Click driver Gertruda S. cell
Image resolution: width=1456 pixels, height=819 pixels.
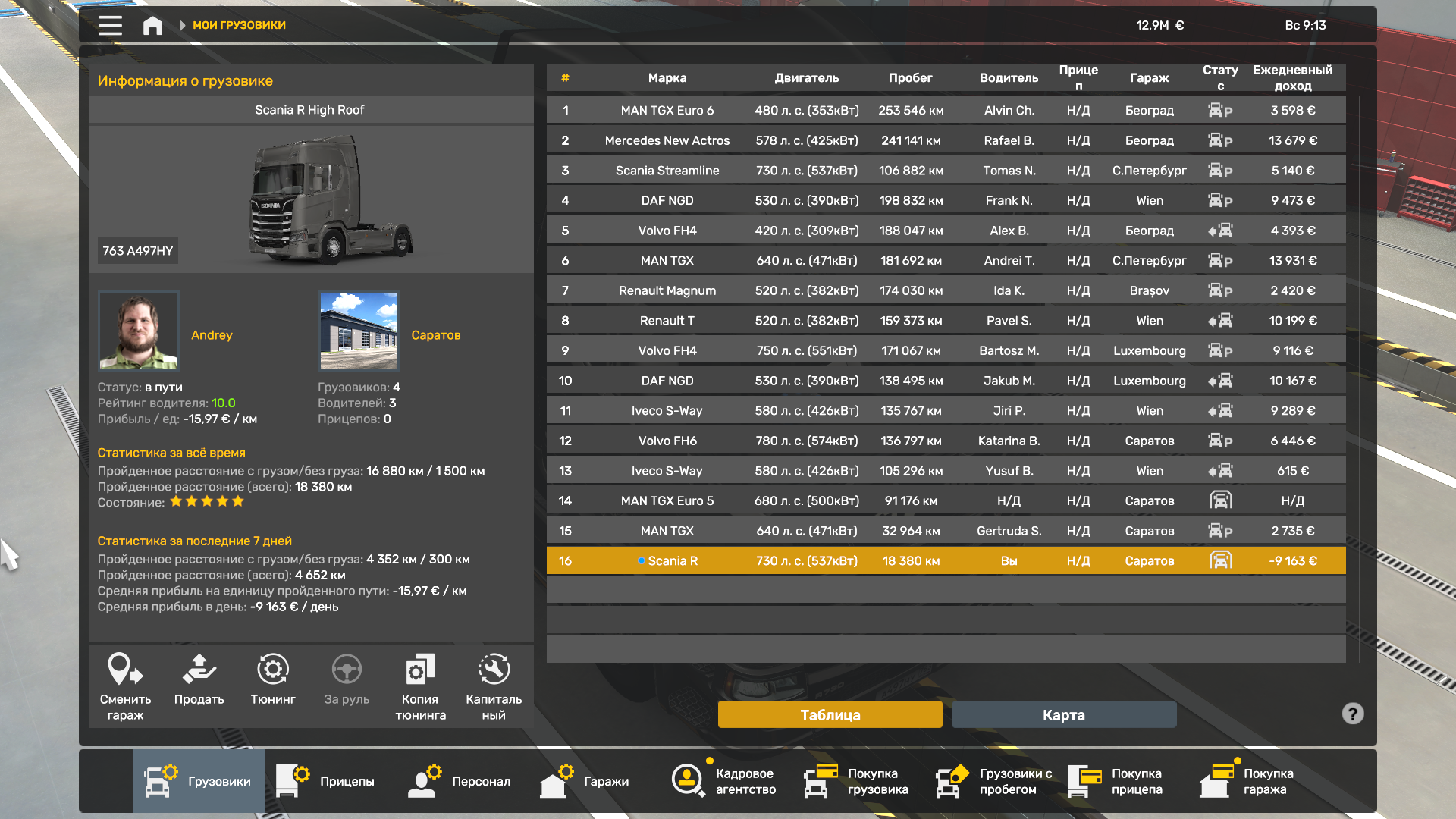pyautogui.click(x=1009, y=531)
